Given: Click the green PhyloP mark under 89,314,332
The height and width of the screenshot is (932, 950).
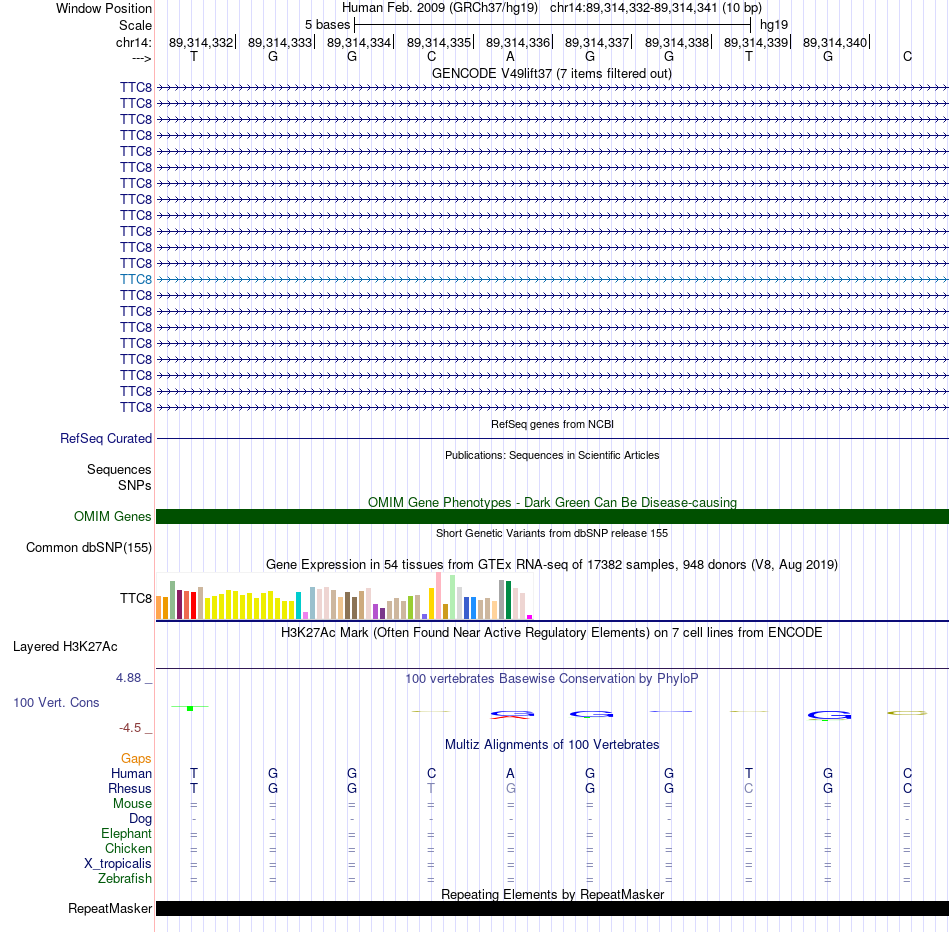Looking at the screenshot, I should click(190, 708).
